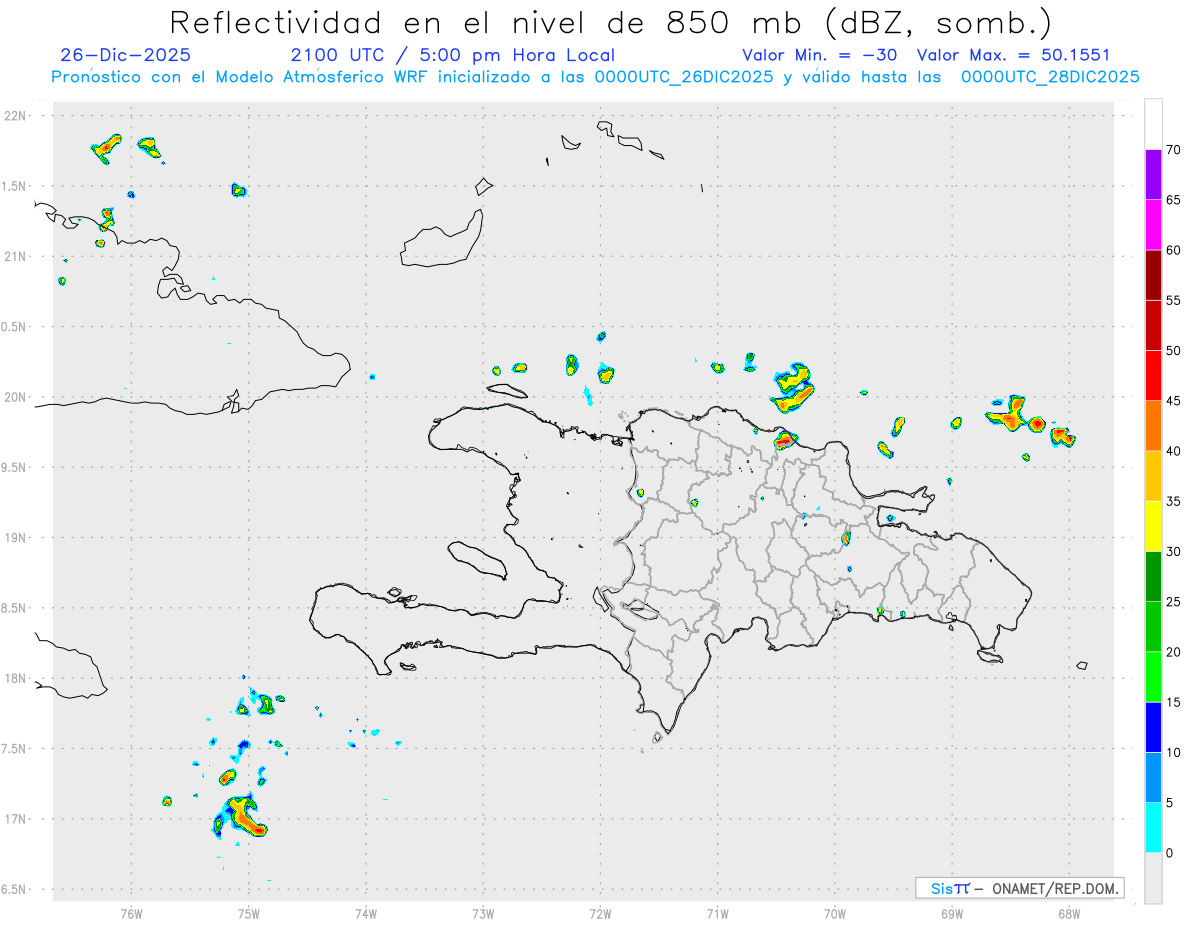The width and height of the screenshot is (1200, 927).
Task: Click the '18N' latitude label
Action: click(17, 679)
